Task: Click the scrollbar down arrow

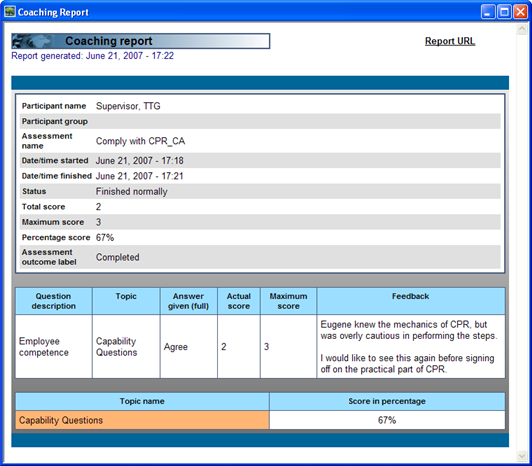Action: [521, 456]
